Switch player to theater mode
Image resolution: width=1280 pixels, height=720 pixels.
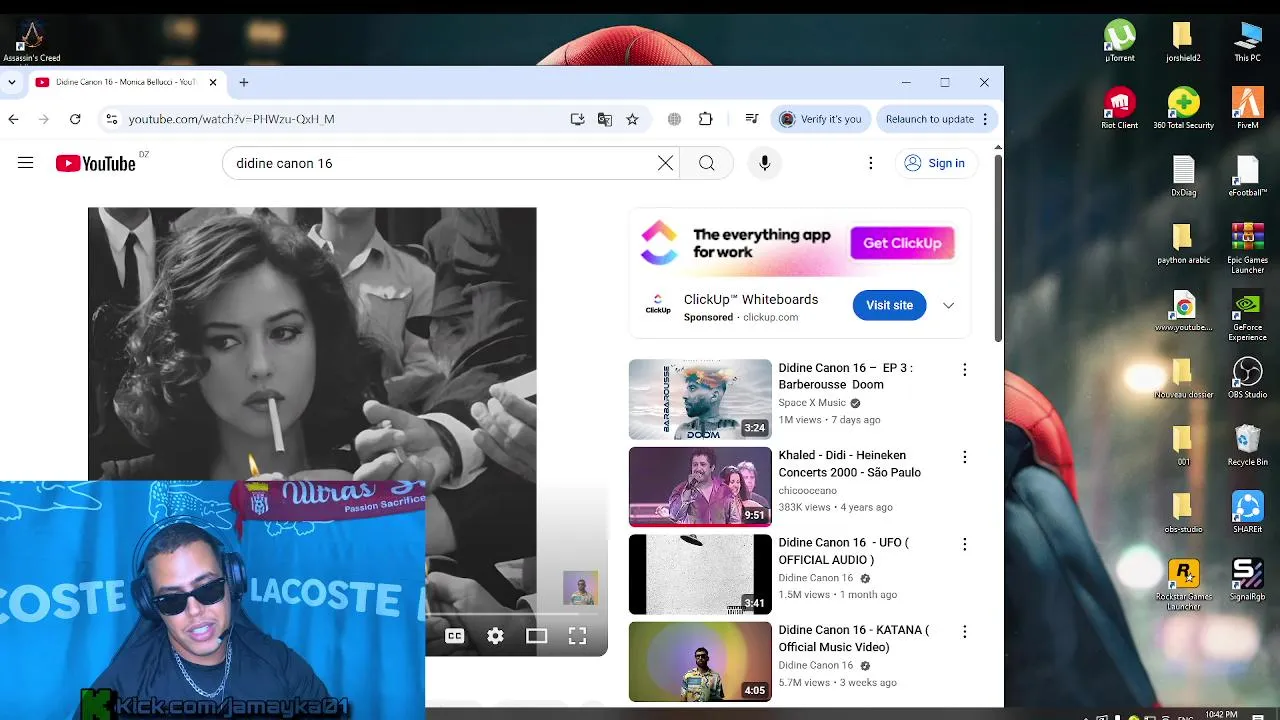click(x=537, y=636)
